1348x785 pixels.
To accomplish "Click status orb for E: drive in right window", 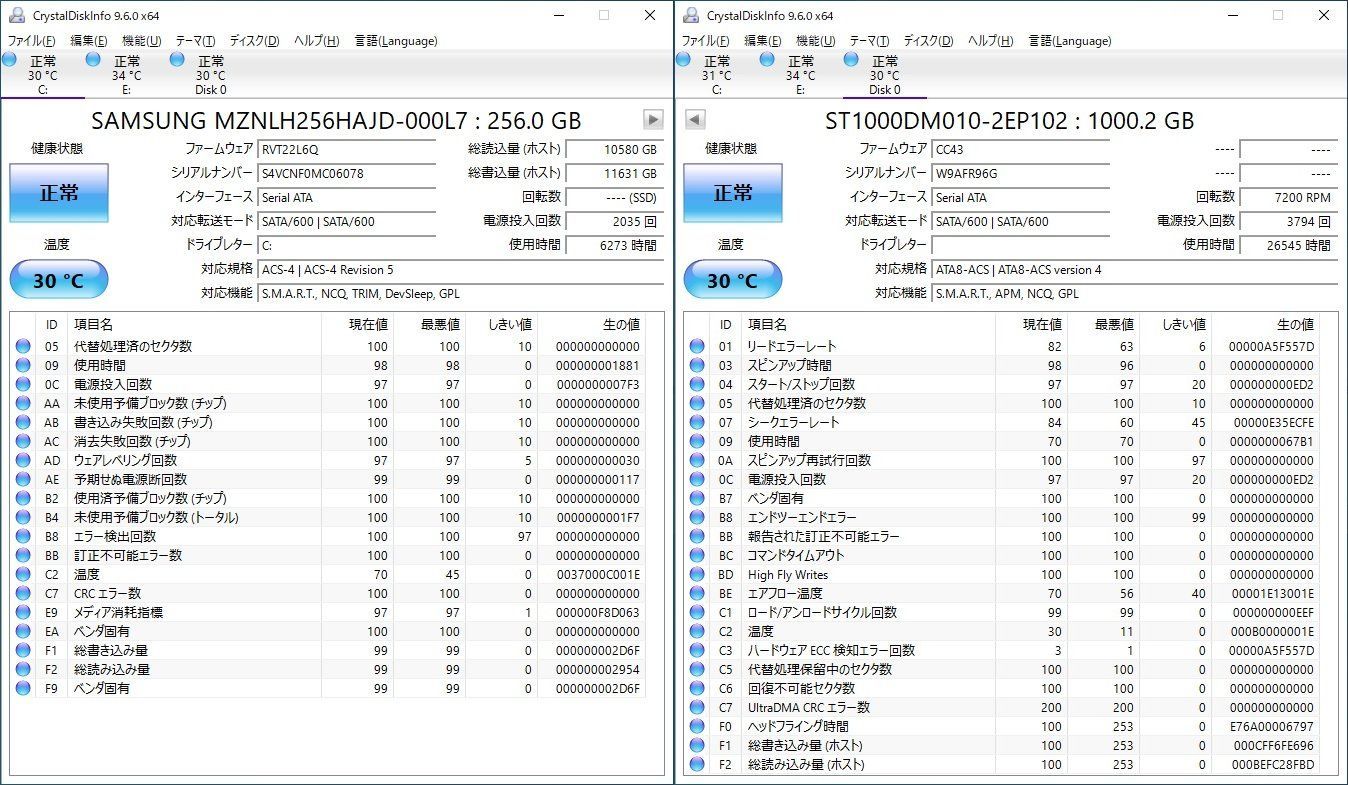I will [x=768, y=60].
